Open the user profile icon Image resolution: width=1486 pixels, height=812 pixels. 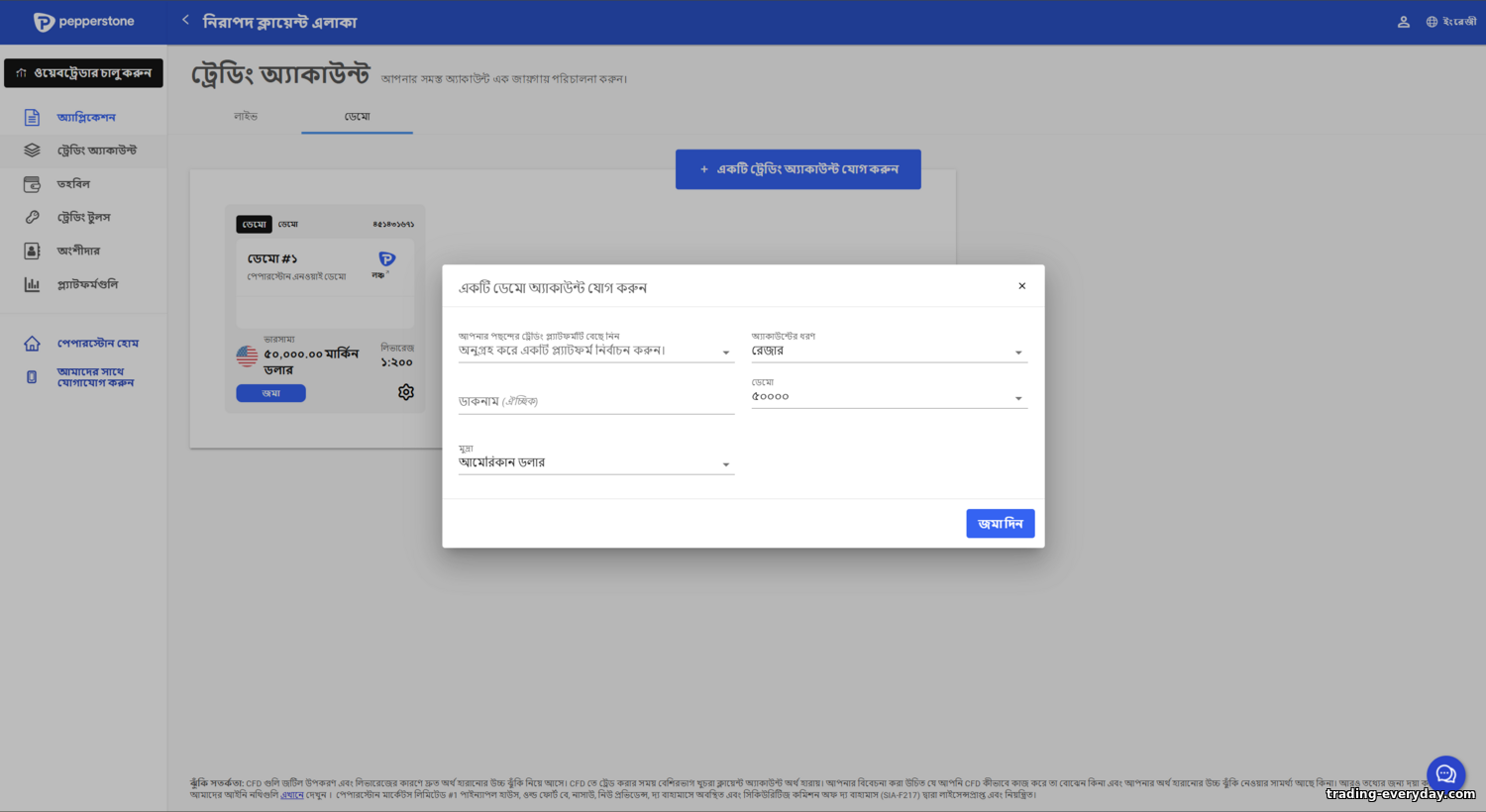coord(1403,22)
